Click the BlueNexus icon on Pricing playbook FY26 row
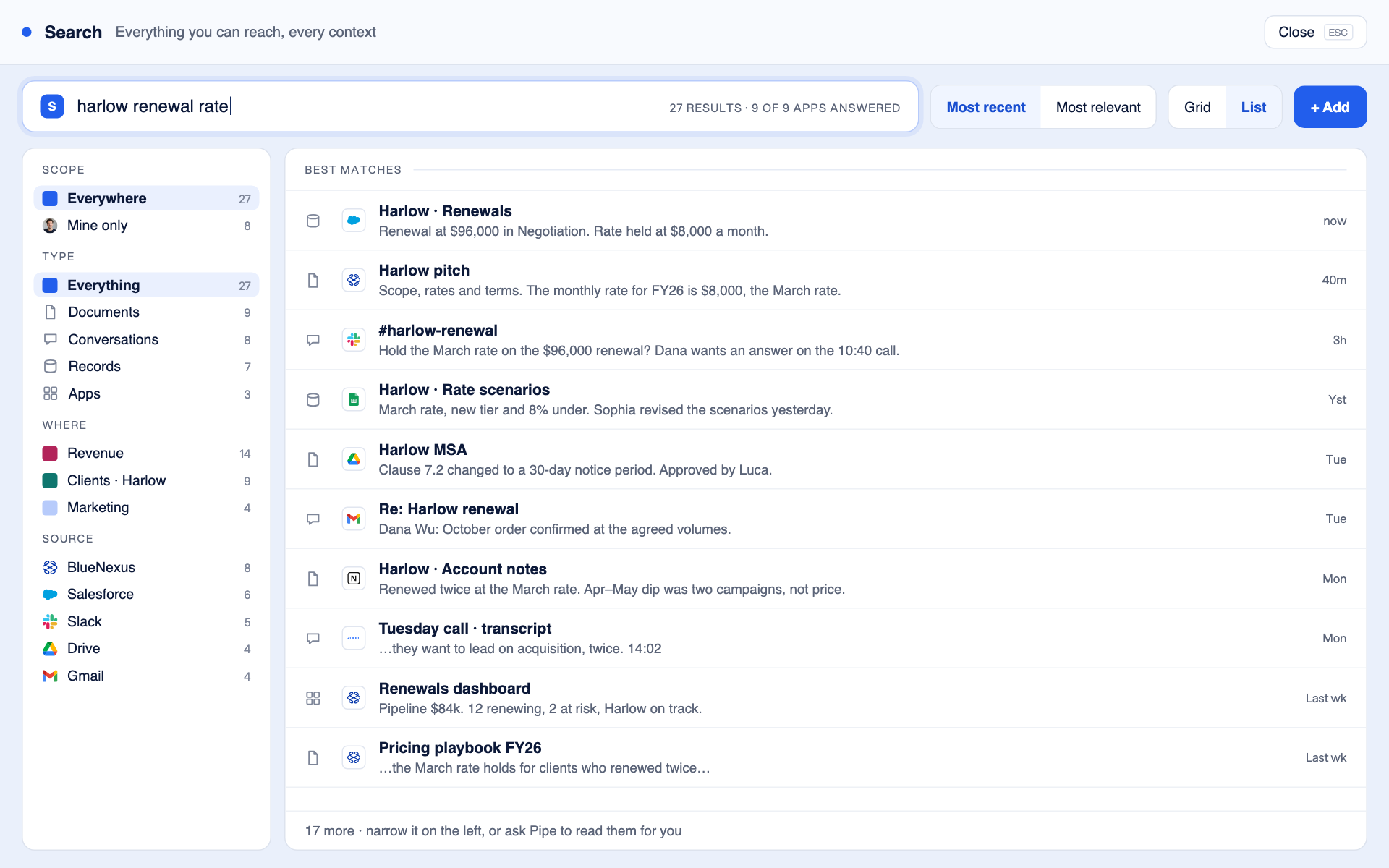The width and height of the screenshot is (1389, 868). [354, 757]
